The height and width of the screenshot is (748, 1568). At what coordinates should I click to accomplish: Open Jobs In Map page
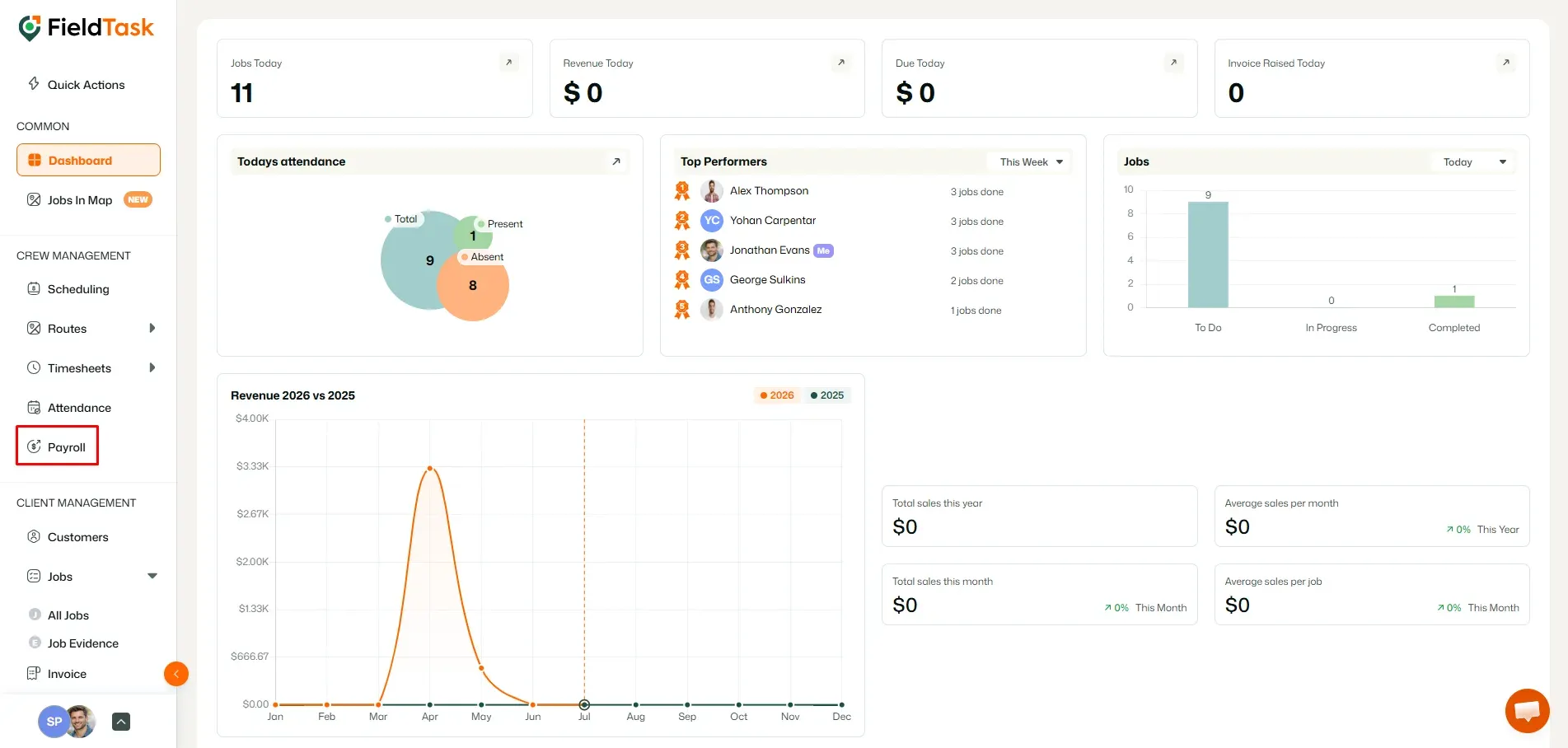click(x=80, y=200)
